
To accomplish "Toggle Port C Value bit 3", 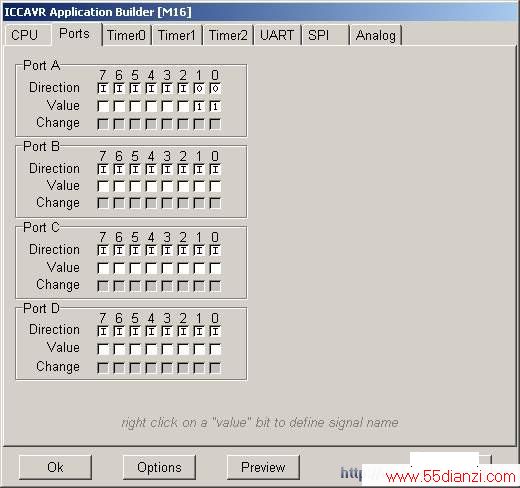I will click(167, 268).
